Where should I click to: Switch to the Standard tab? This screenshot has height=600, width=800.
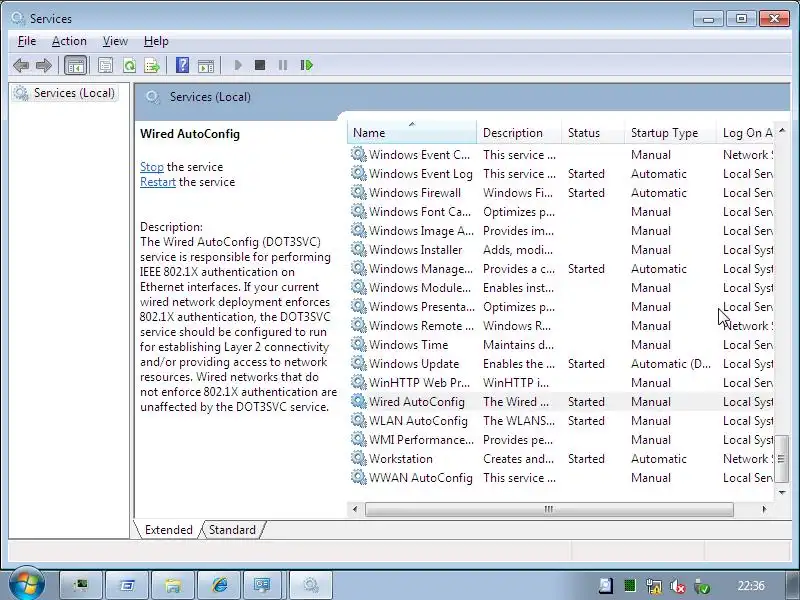coord(232,530)
